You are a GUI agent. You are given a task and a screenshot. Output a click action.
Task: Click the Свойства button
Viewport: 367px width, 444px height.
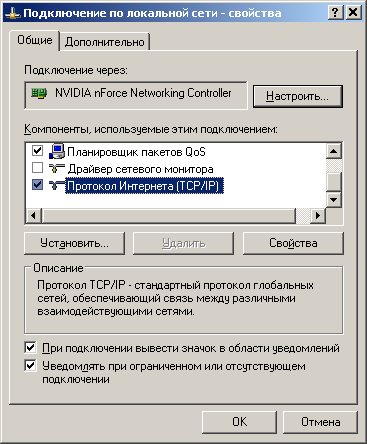point(293,243)
